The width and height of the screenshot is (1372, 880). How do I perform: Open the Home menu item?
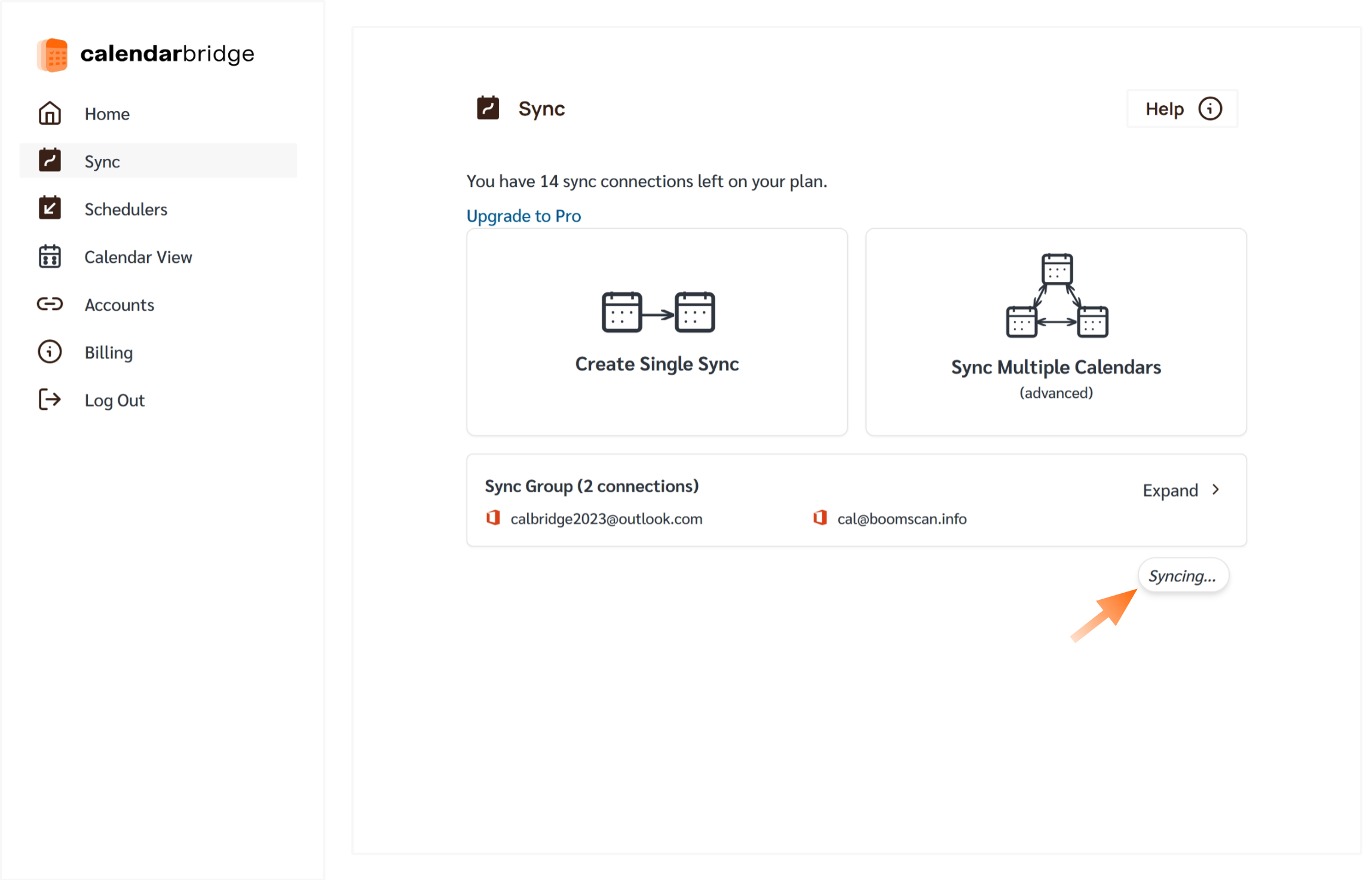point(158,114)
